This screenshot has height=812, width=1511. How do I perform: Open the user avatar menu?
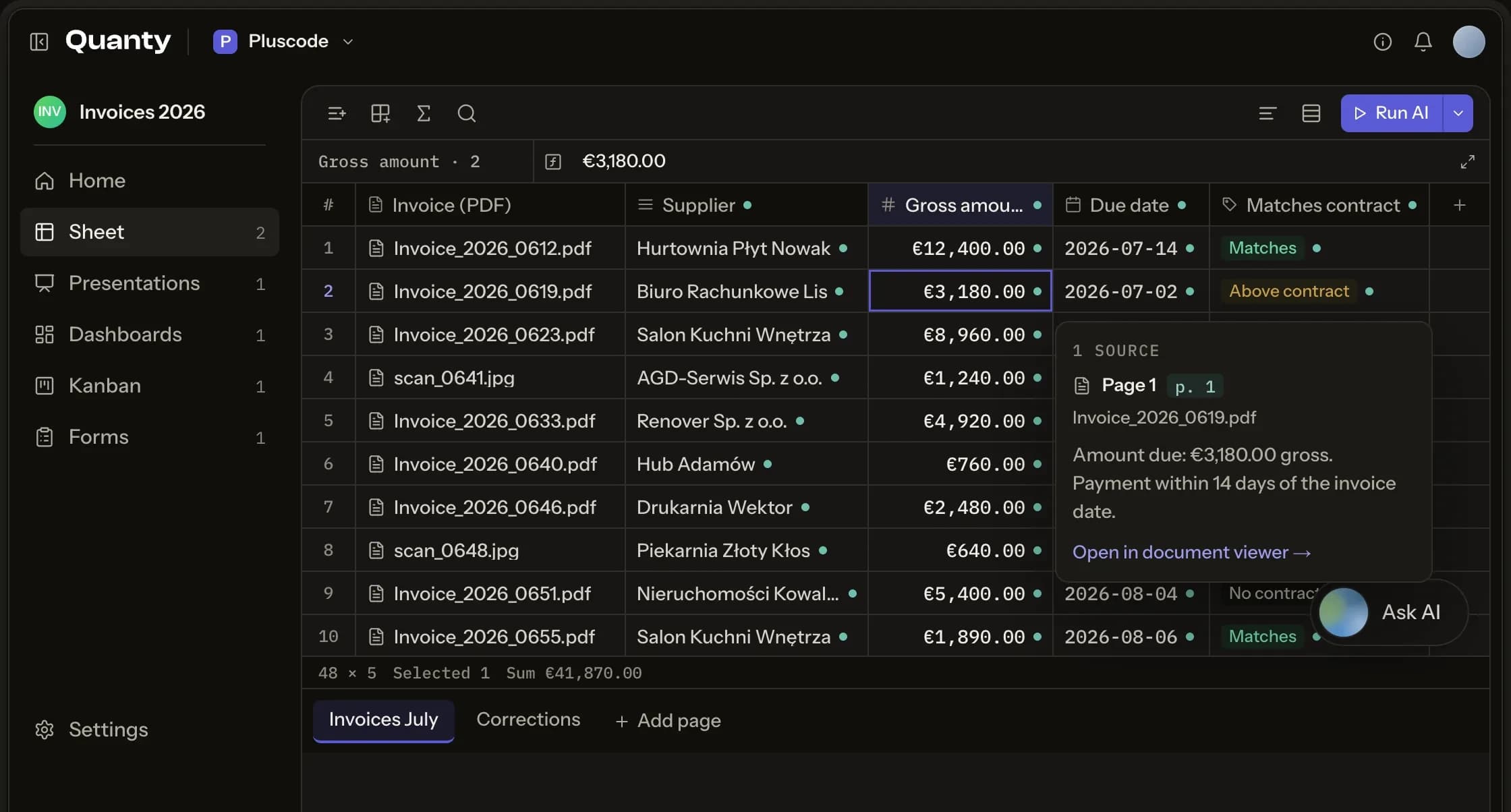tap(1469, 42)
